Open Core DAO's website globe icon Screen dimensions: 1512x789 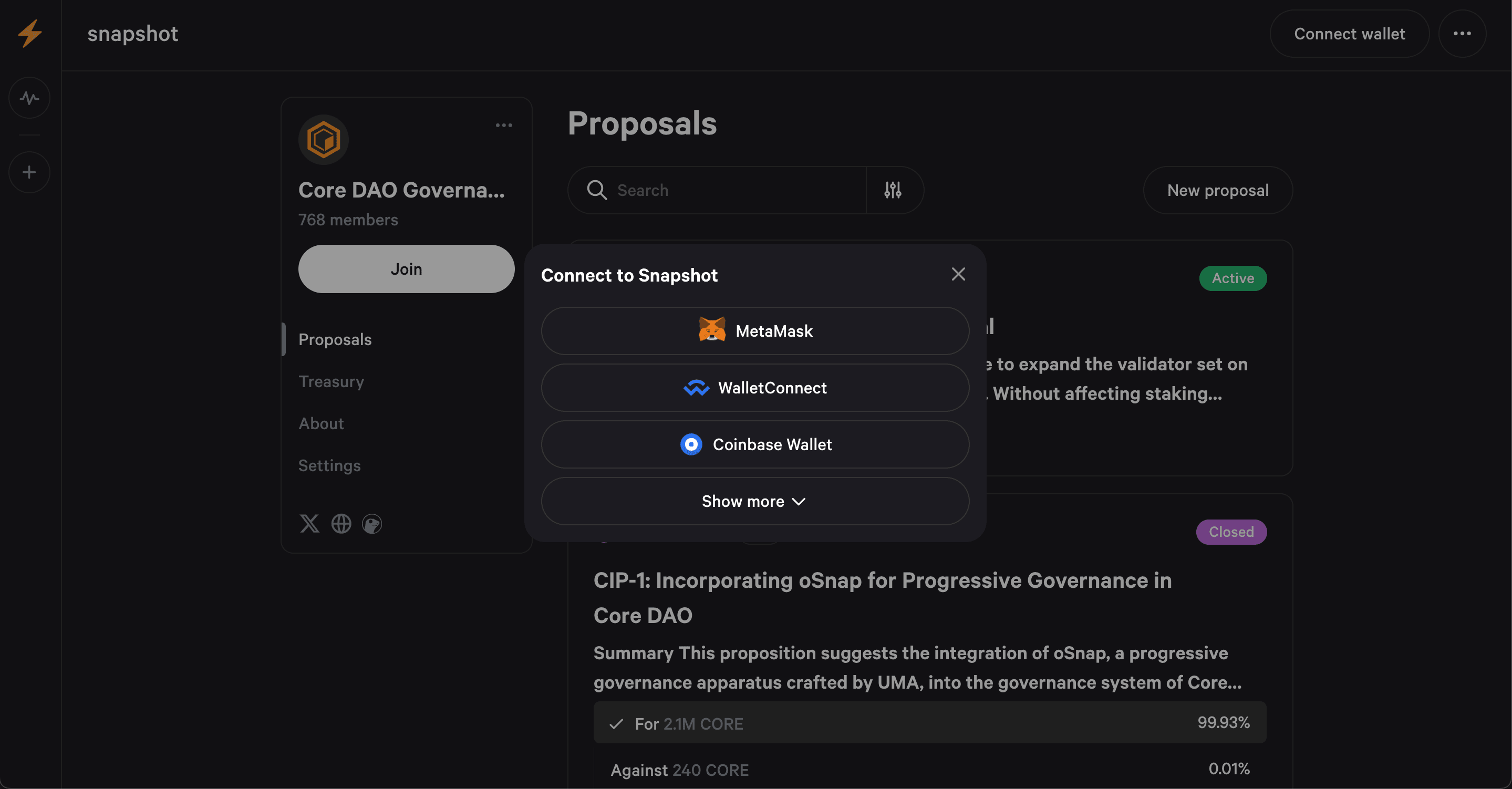[x=340, y=523]
